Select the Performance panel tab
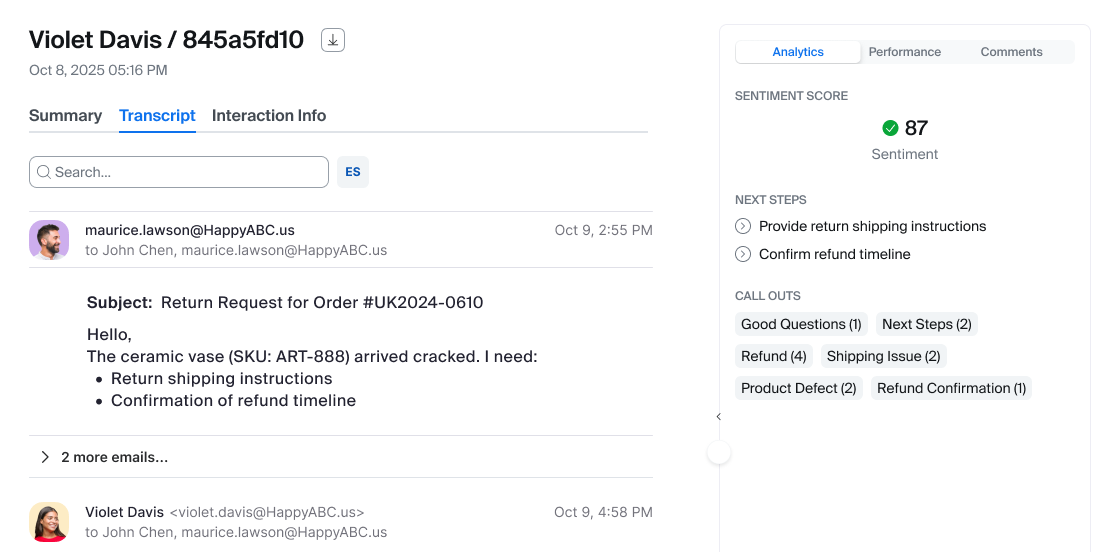 904,52
